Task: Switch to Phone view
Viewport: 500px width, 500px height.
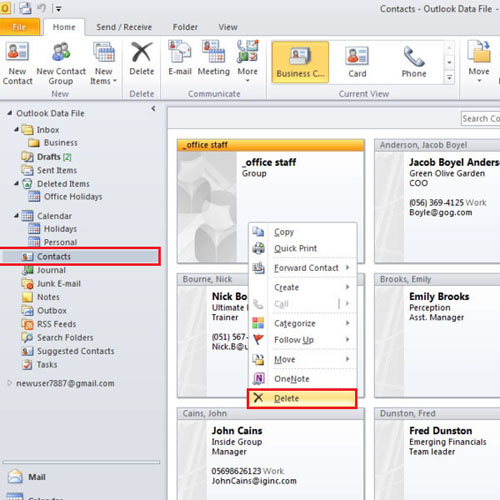Action: [414, 62]
